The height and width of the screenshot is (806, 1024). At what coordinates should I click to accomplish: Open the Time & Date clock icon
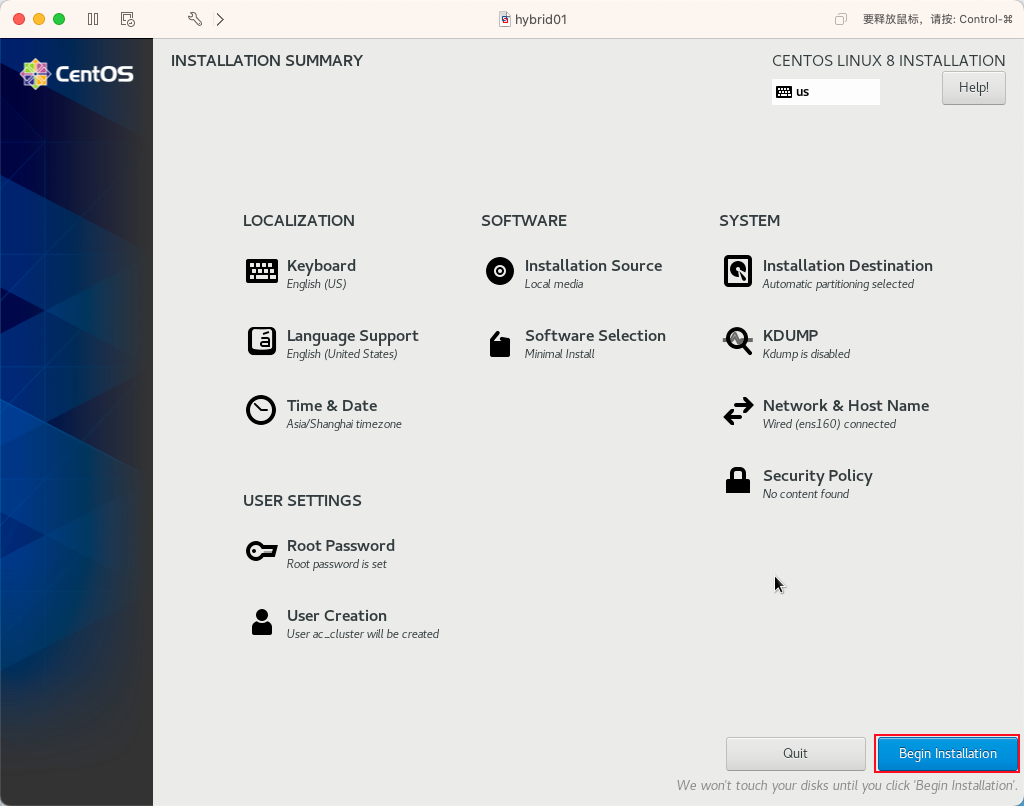(261, 410)
